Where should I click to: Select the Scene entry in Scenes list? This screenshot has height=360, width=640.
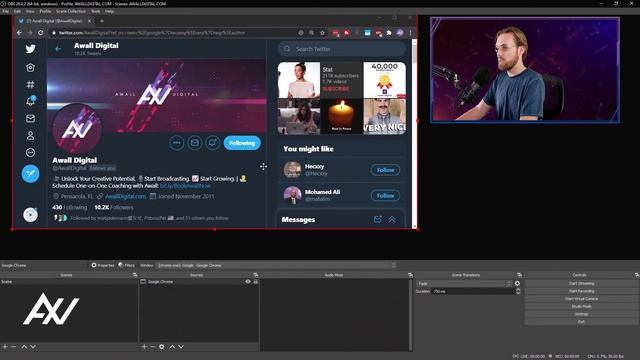click(69, 282)
